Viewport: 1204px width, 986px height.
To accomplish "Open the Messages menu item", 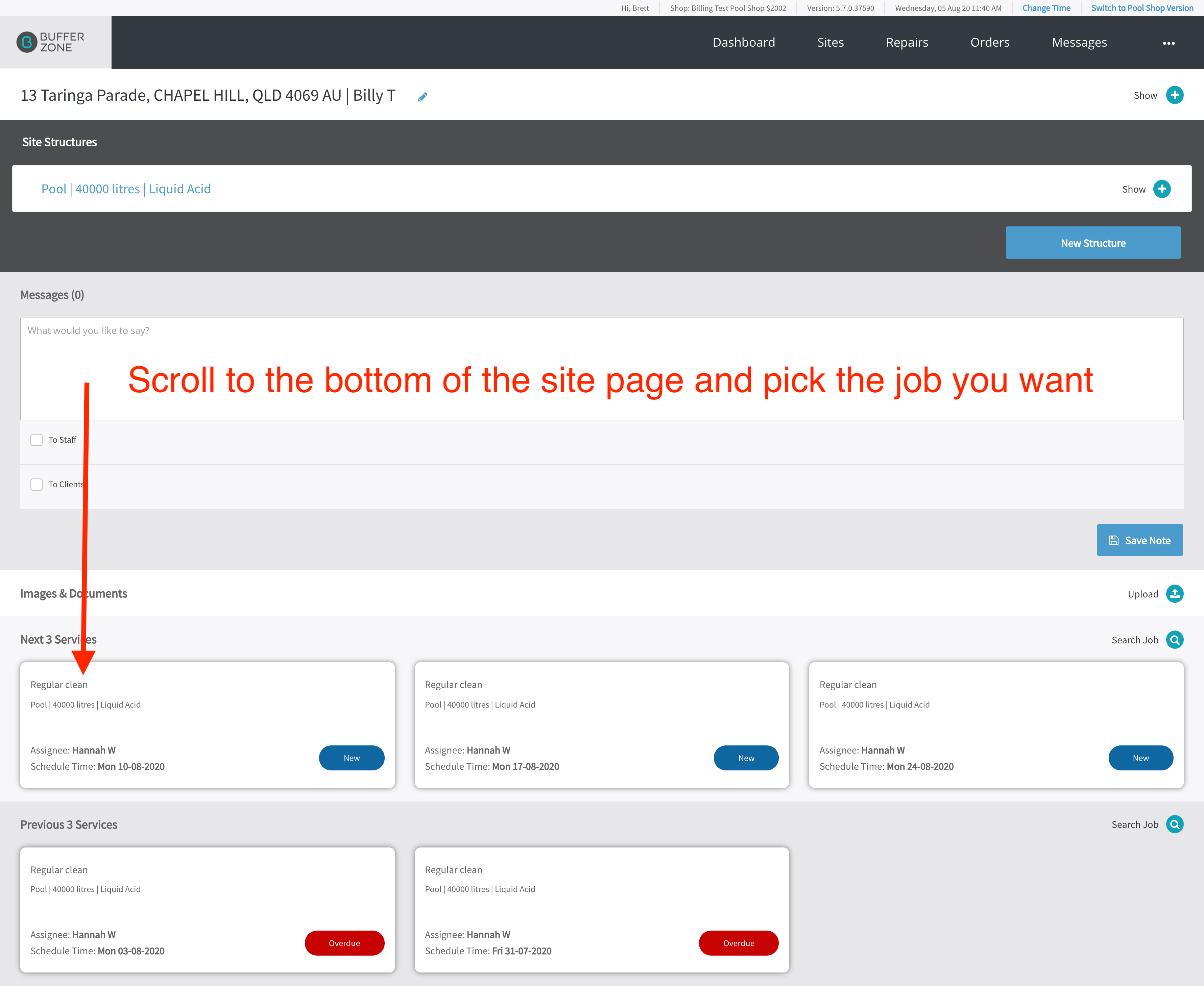I will coord(1079,43).
